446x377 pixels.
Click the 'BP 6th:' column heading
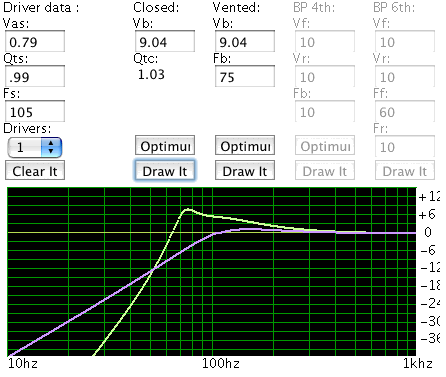(x=394, y=7)
